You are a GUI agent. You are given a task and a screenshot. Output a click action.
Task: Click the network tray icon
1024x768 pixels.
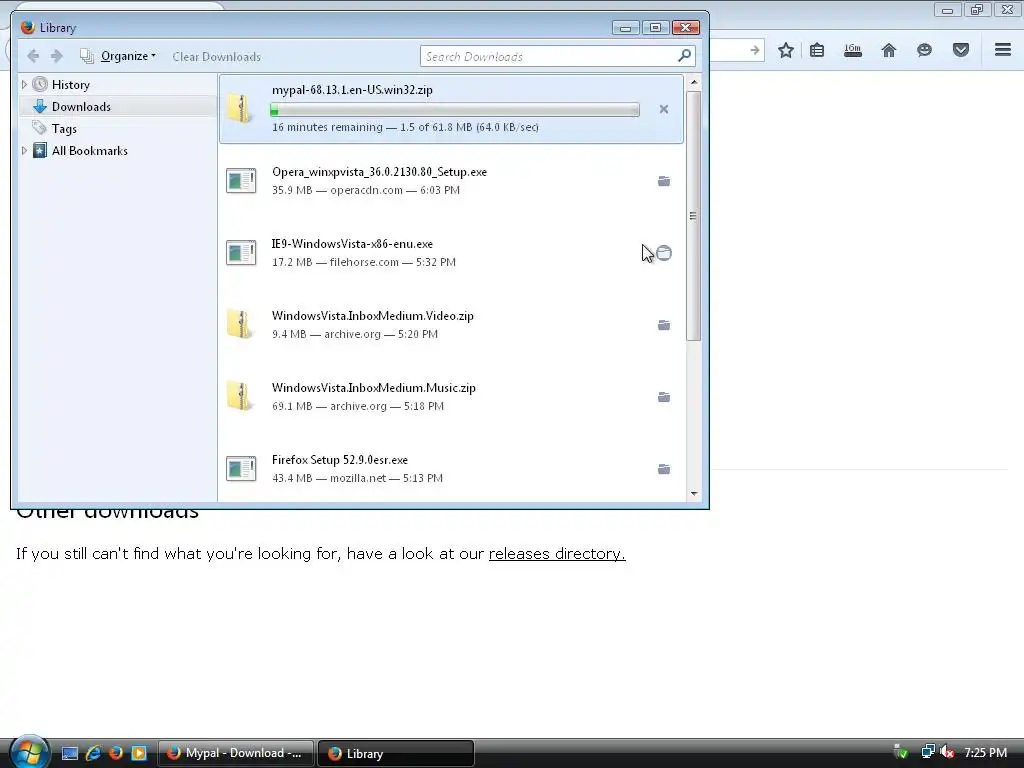(x=927, y=752)
